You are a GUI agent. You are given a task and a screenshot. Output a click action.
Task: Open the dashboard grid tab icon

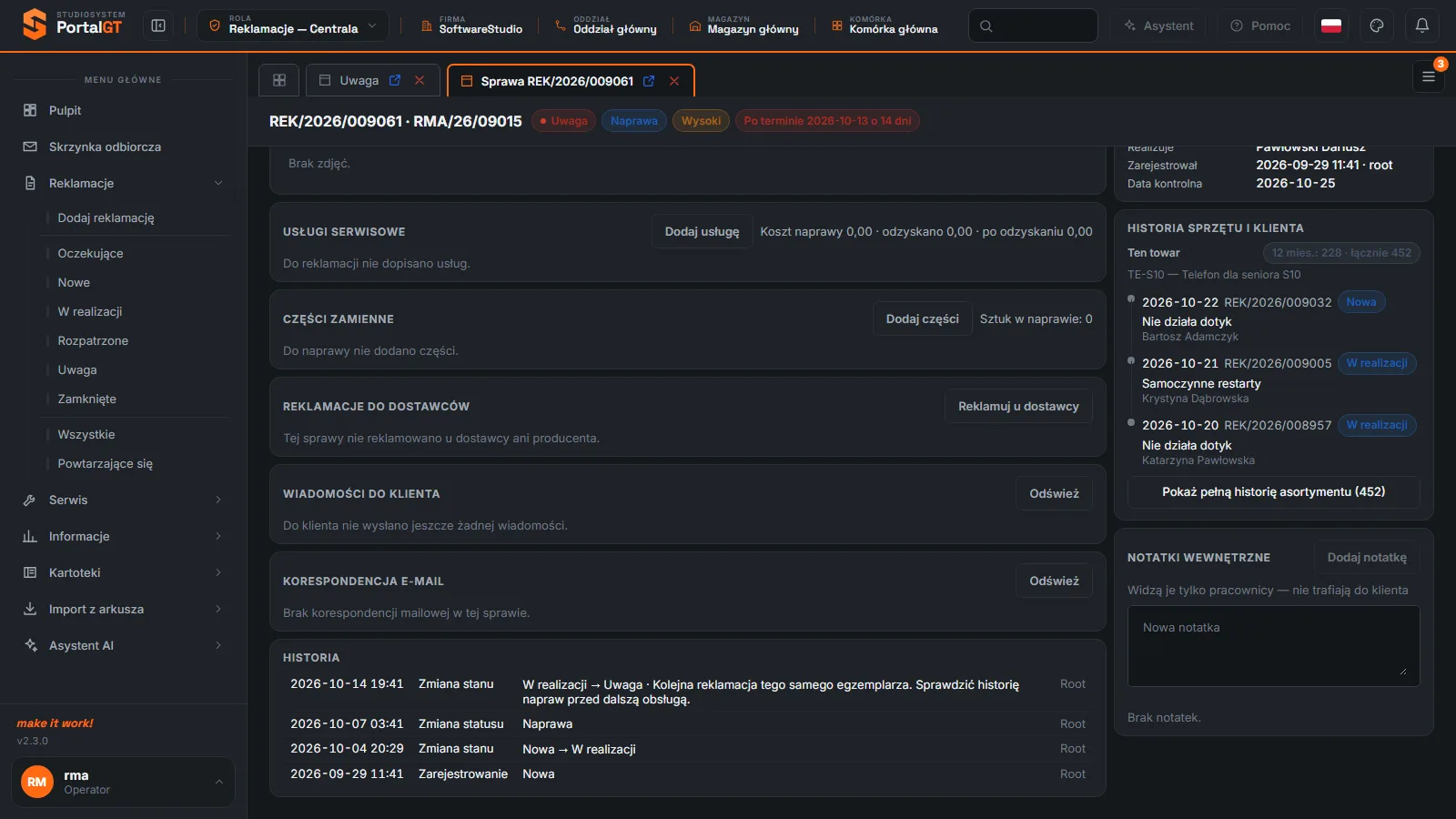(279, 80)
